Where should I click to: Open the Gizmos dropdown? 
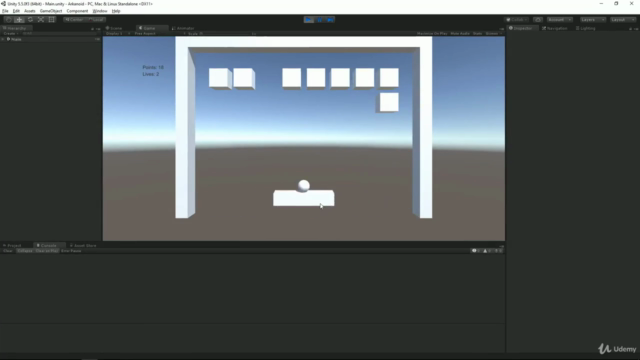pos(493,33)
